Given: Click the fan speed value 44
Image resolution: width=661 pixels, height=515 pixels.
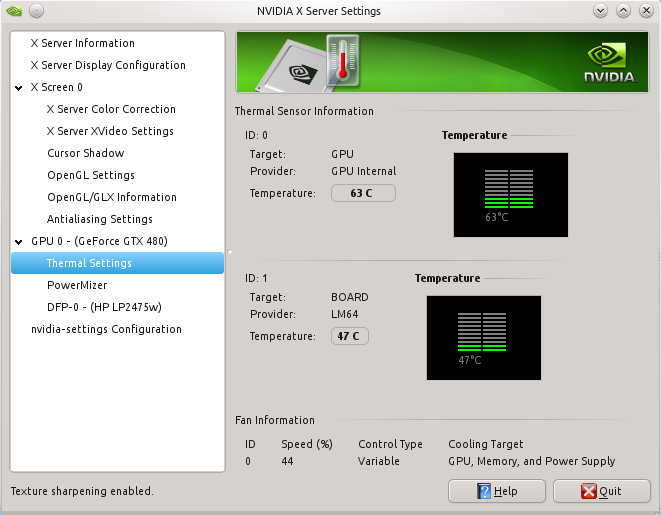Looking at the screenshot, I should [287, 461].
